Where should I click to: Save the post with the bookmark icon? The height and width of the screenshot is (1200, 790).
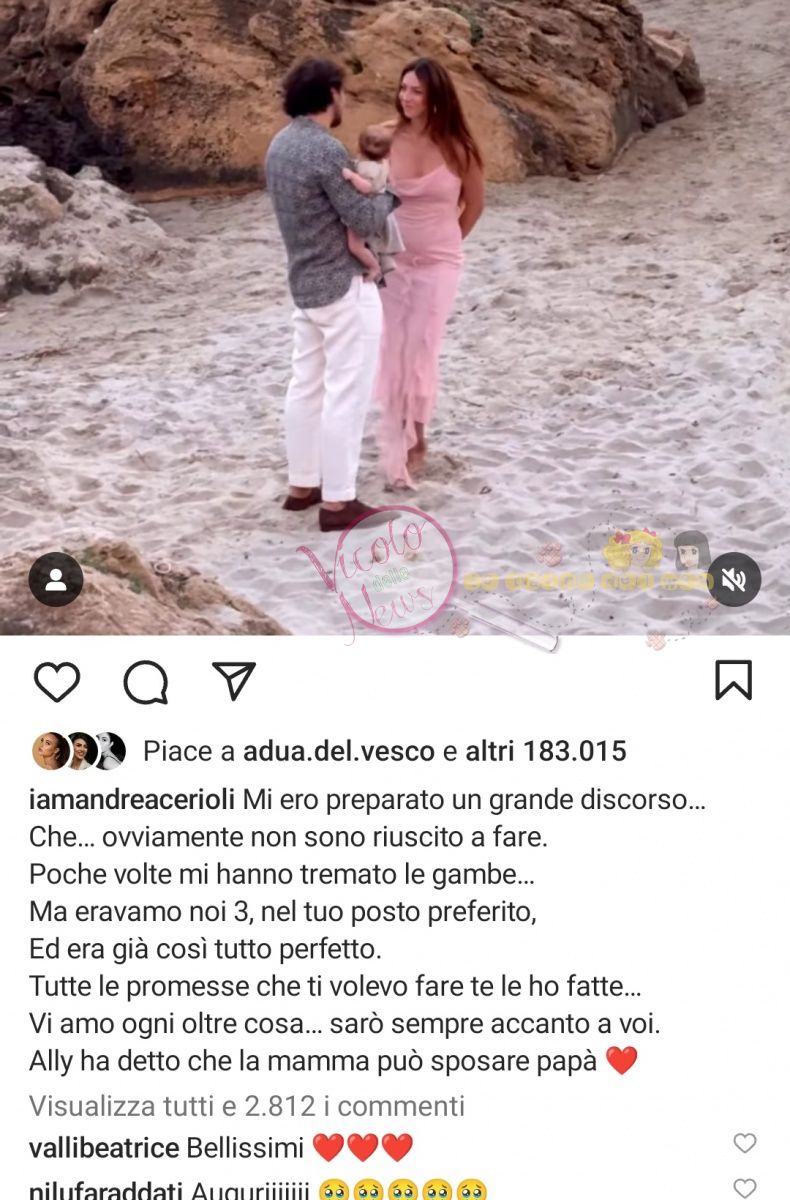[733, 681]
